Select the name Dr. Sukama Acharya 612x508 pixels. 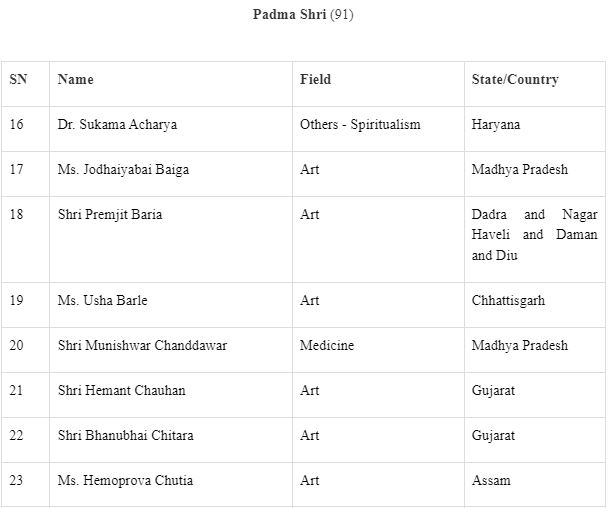(117, 125)
